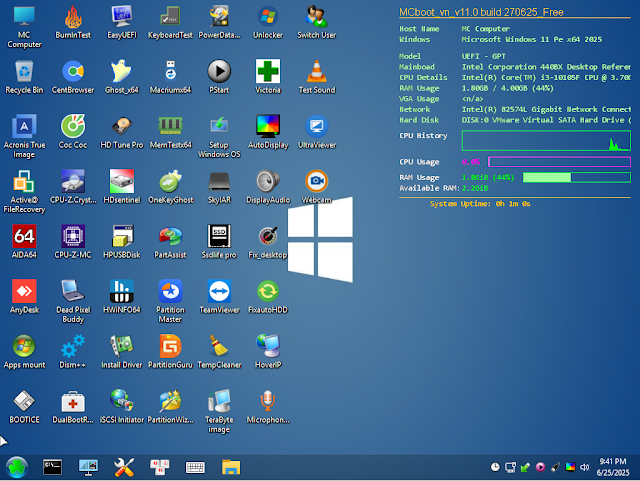This screenshot has height=481, width=640.
Task: Launch the HoverIP shortcut
Action: tap(268, 351)
